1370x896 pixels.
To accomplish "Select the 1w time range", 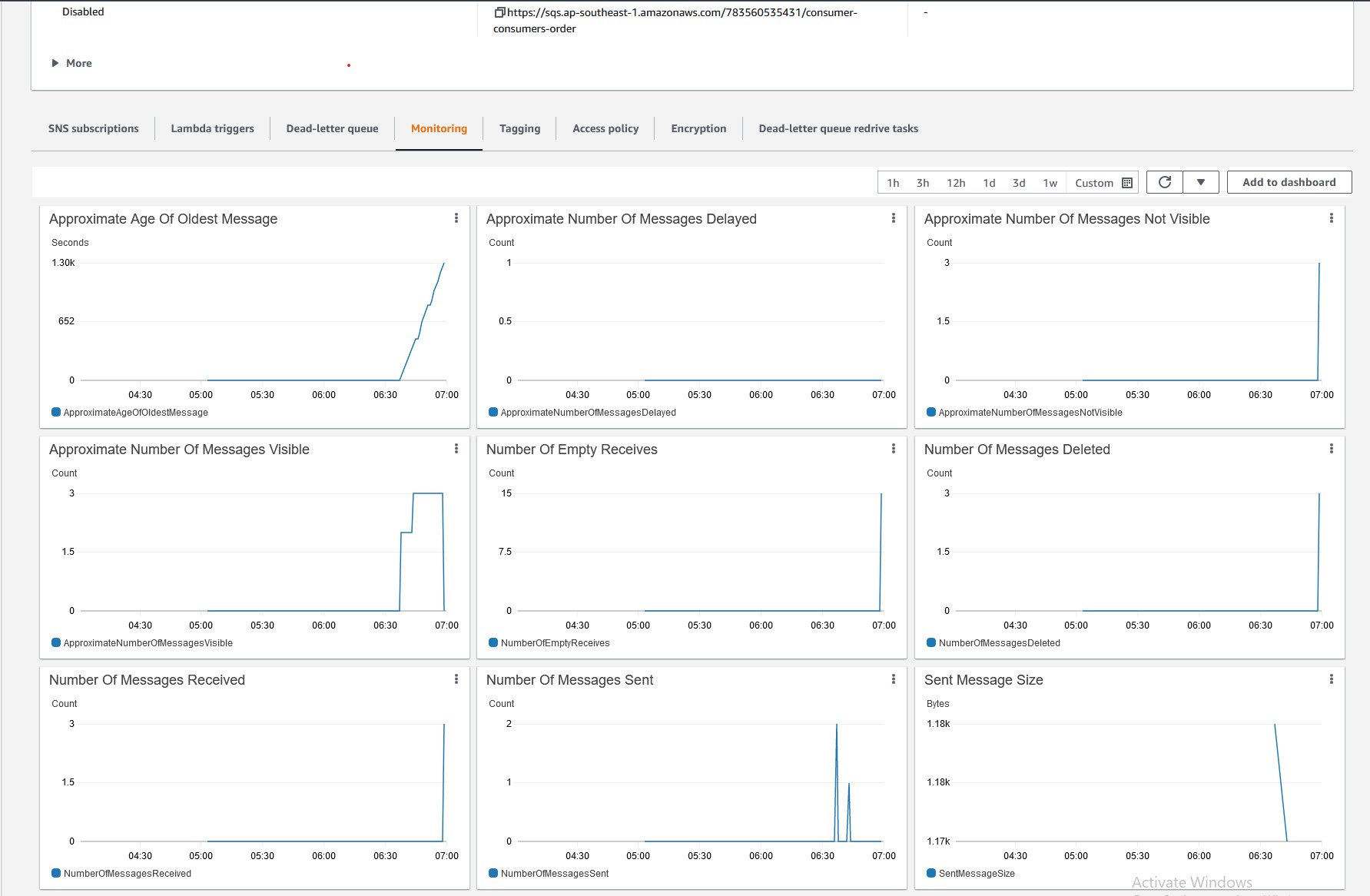I will [1050, 183].
